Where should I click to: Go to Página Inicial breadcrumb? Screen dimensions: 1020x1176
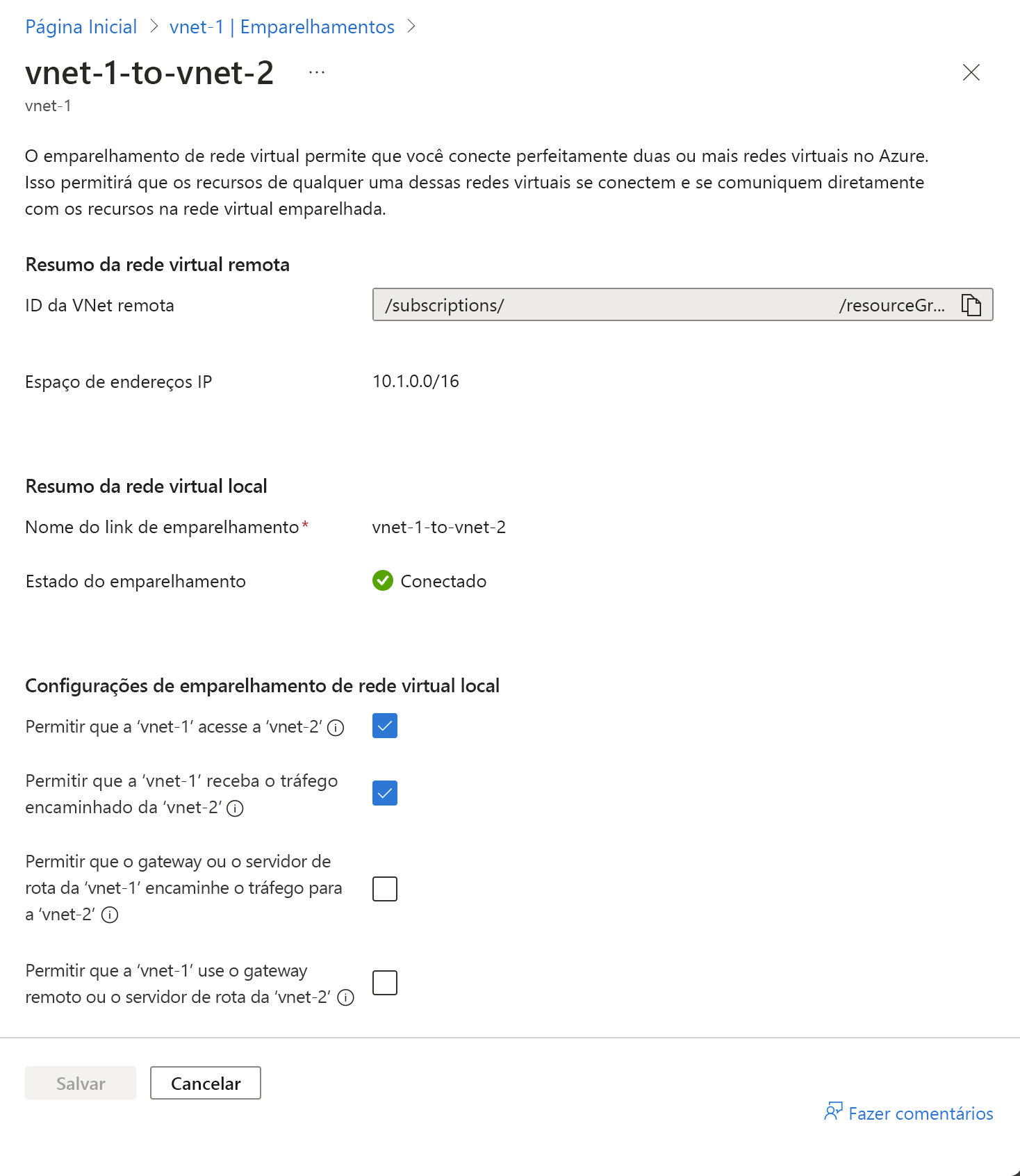pos(81,26)
